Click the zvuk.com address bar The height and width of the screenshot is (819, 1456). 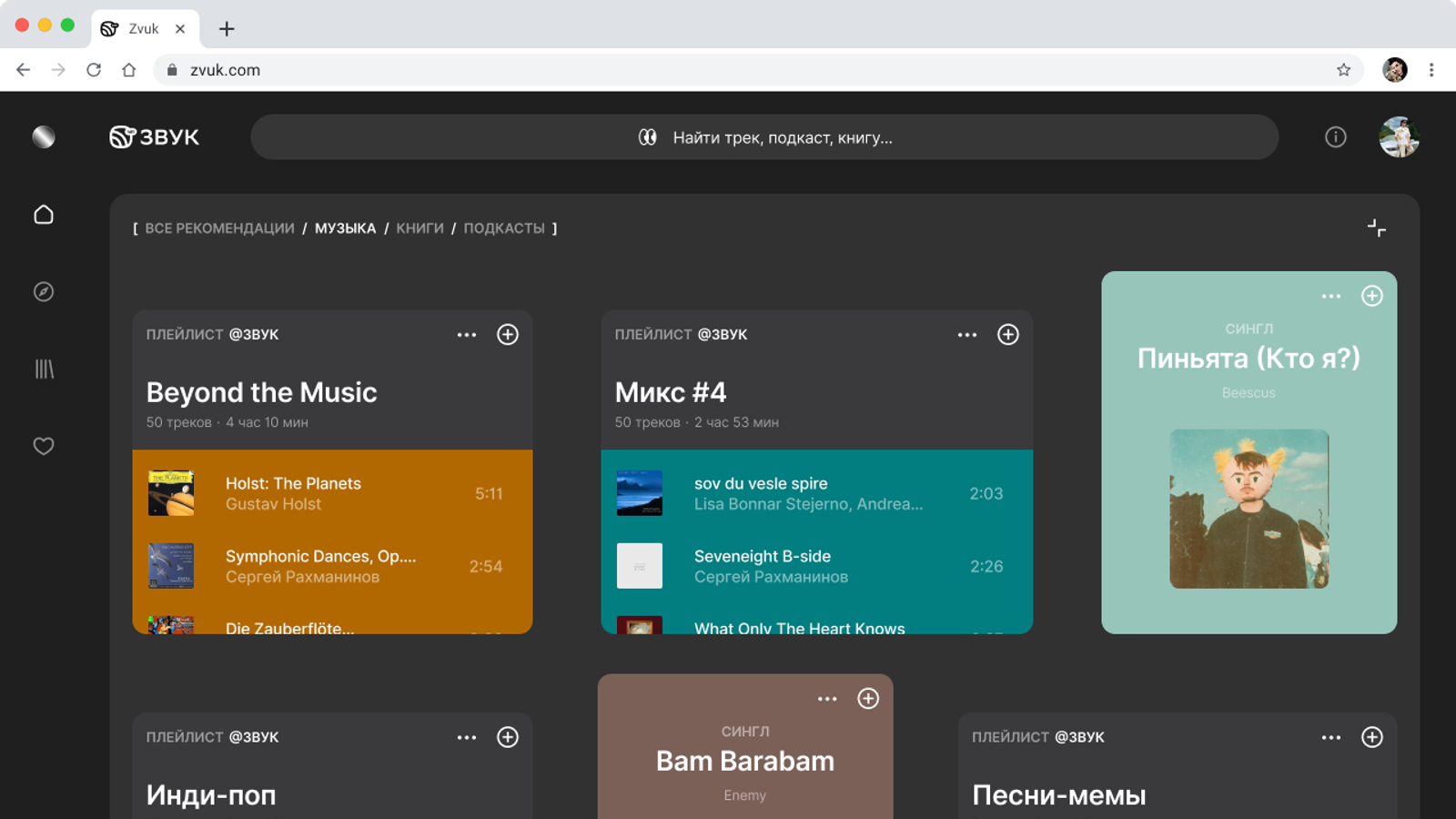pos(758,70)
